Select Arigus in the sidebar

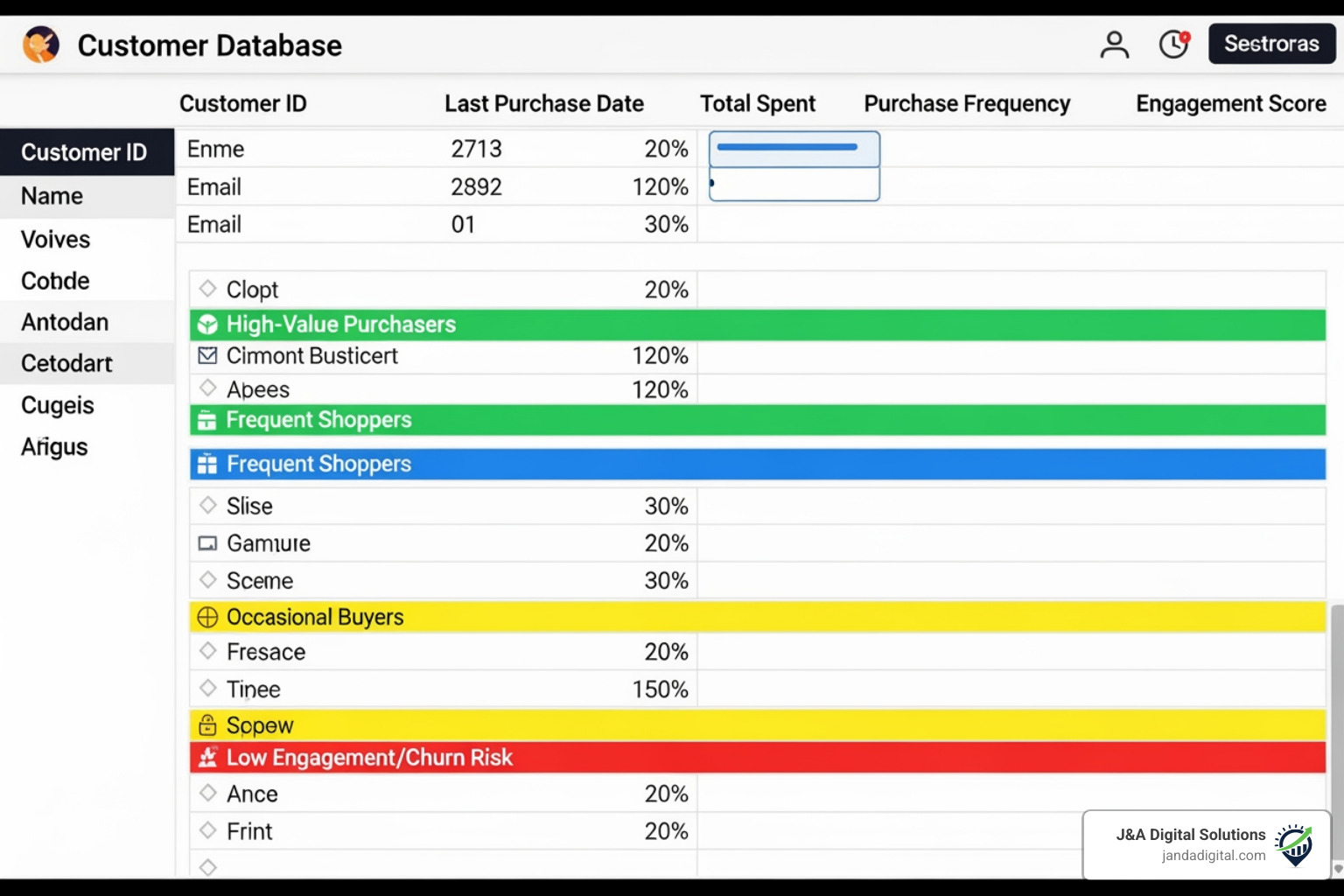[x=87, y=446]
